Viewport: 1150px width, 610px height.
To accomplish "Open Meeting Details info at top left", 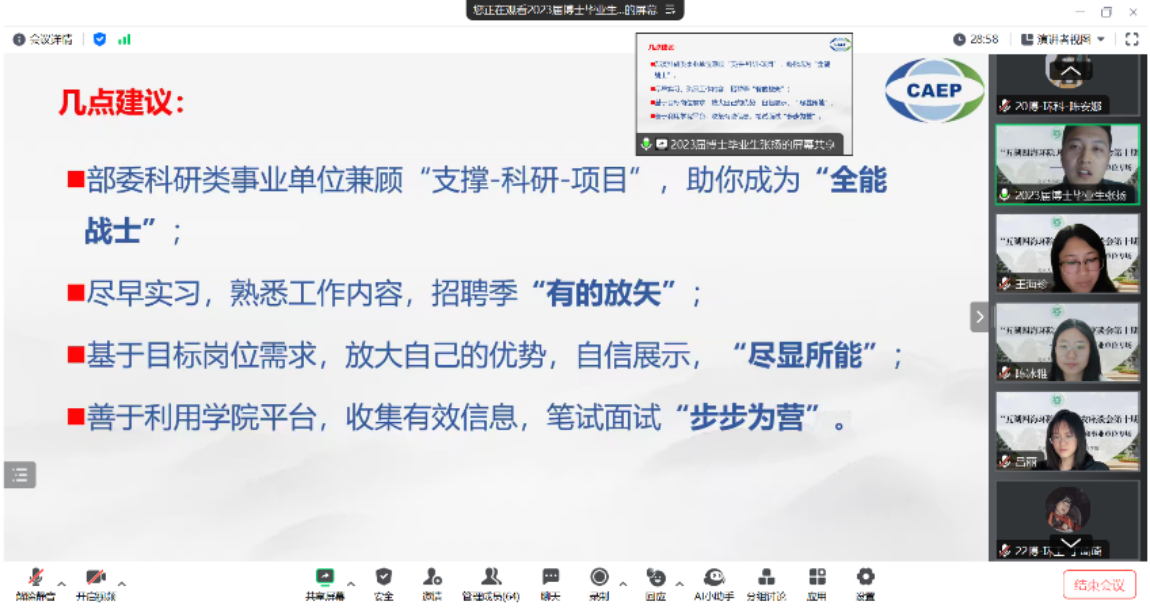I will (x=43, y=39).
